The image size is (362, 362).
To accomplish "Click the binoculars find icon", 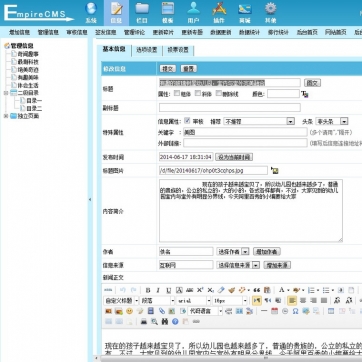I will pos(165,322).
